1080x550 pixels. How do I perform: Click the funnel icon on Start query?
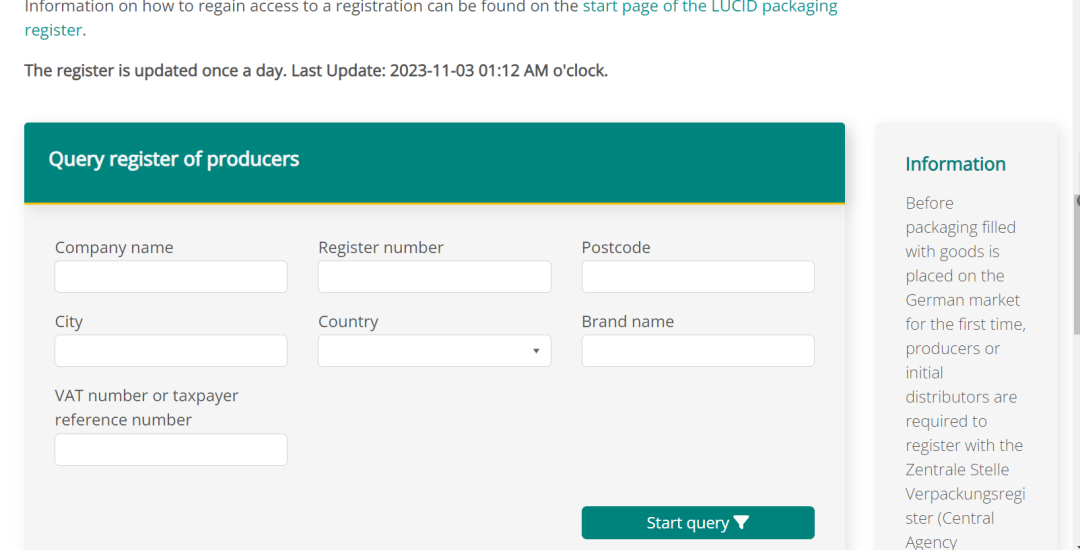point(741,522)
